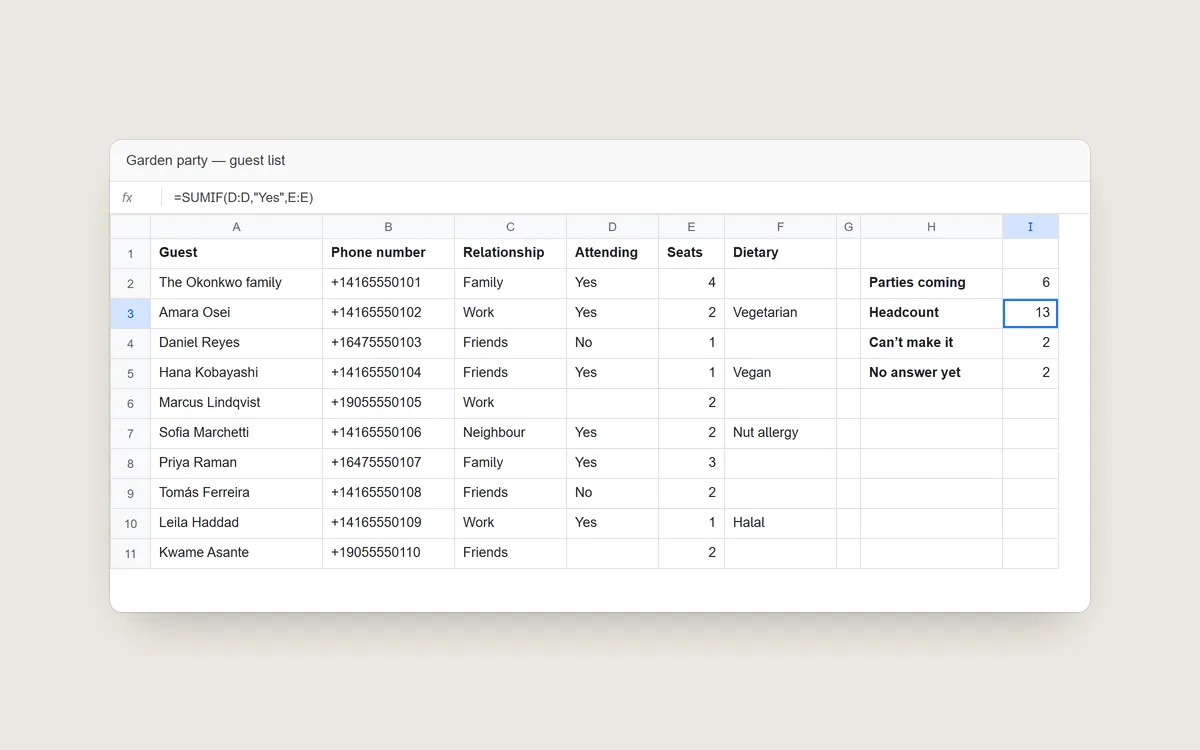
Task: Select column G header
Action: pyautogui.click(x=848, y=227)
